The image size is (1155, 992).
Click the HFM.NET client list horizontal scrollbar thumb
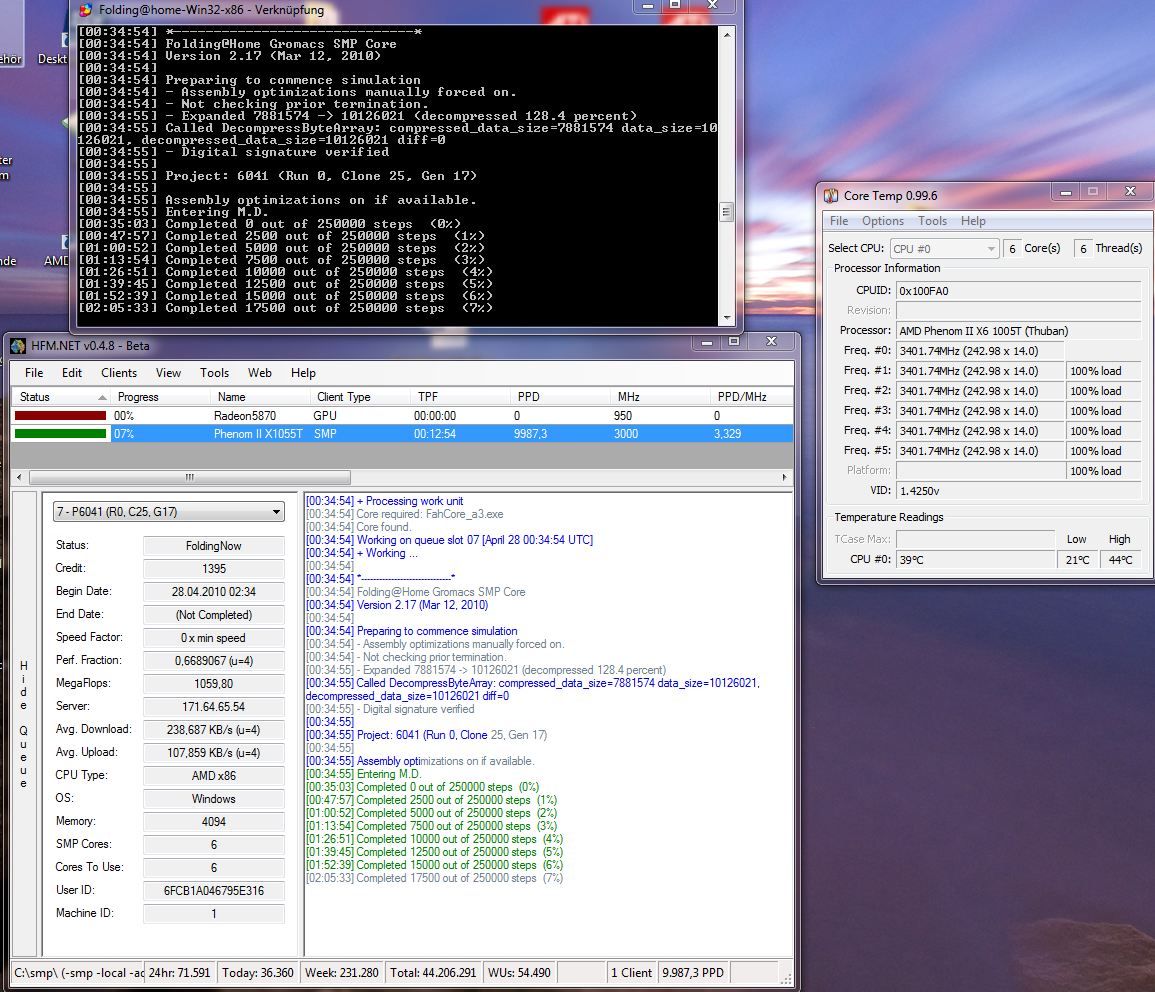coord(189,477)
